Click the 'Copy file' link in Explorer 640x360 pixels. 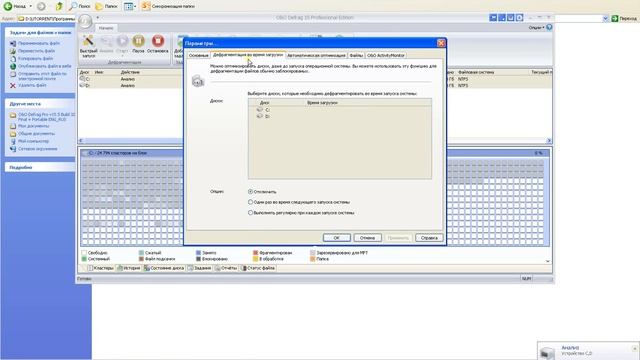(35, 59)
